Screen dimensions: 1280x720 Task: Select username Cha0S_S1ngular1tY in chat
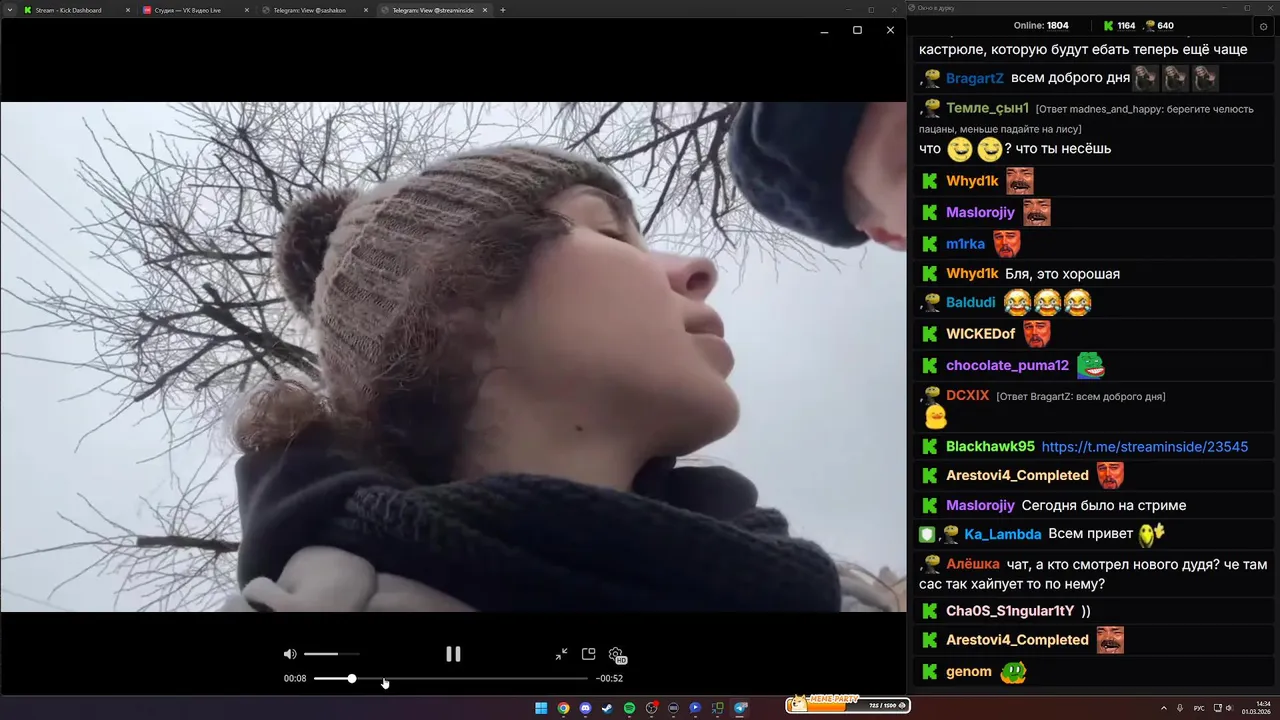point(1010,611)
